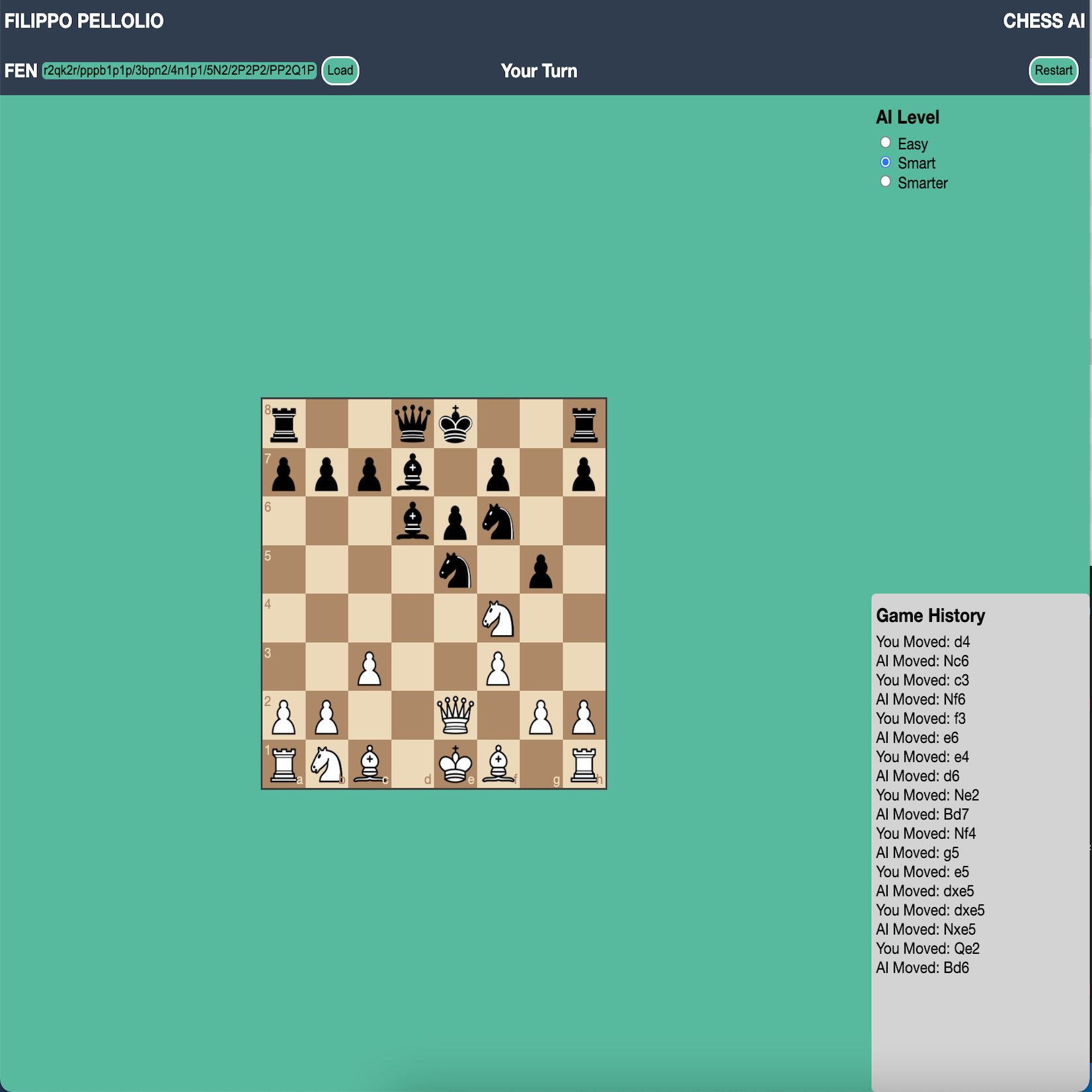Choose Smarter AI level
The height and width of the screenshot is (1092, 1092).
(x=886, y=181)
